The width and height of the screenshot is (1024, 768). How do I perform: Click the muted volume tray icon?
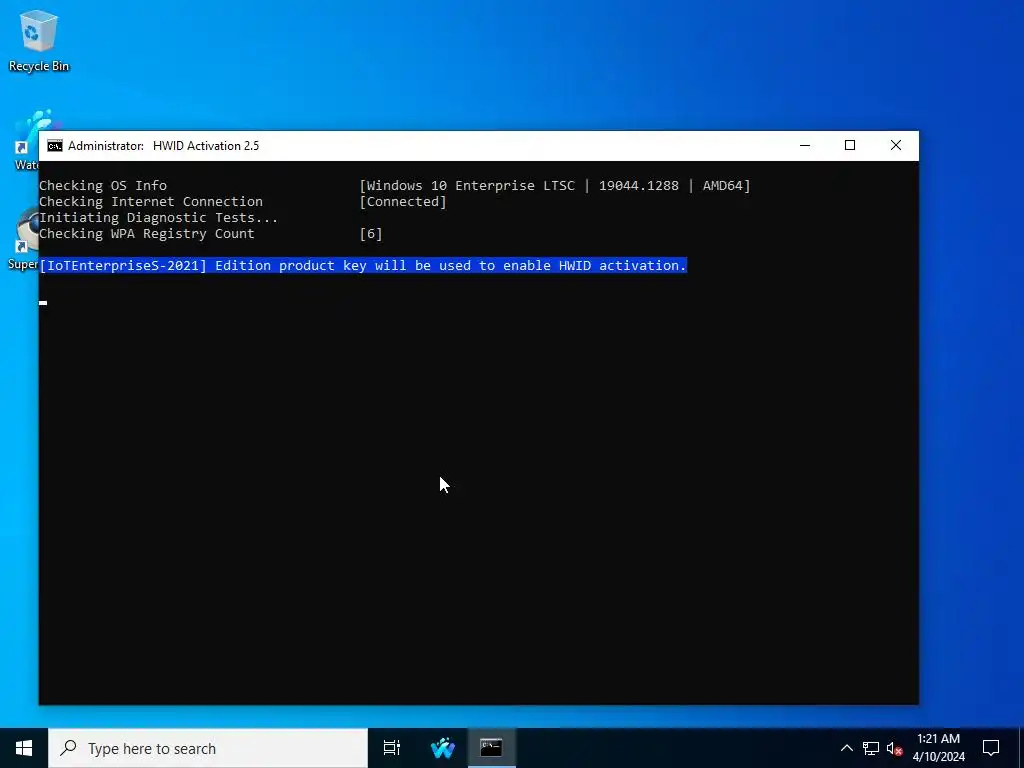(x=894, y=749)
